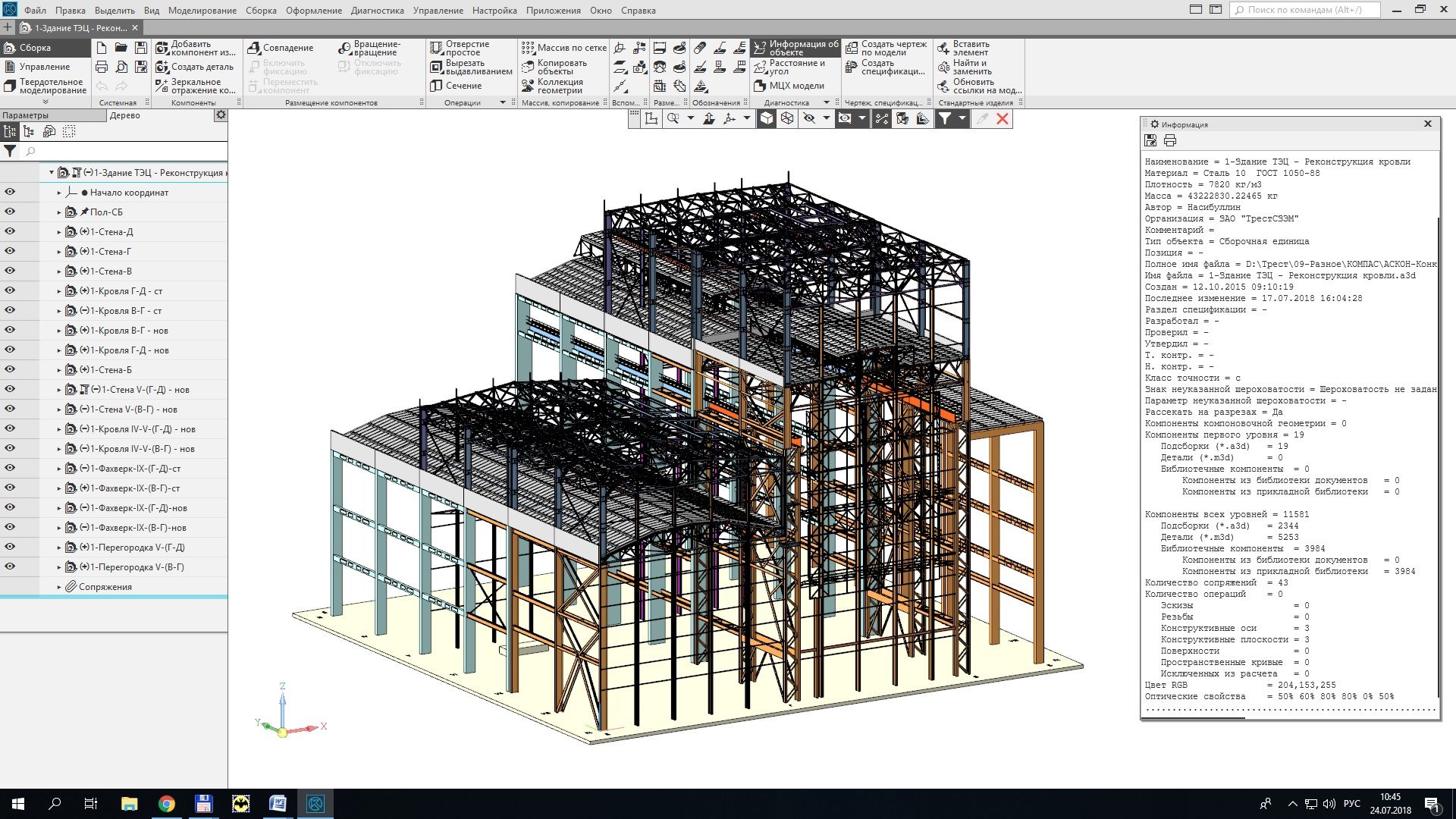Click Массив по сетке tool
This screenshot has width=1456, height=819.
[564, 48]
